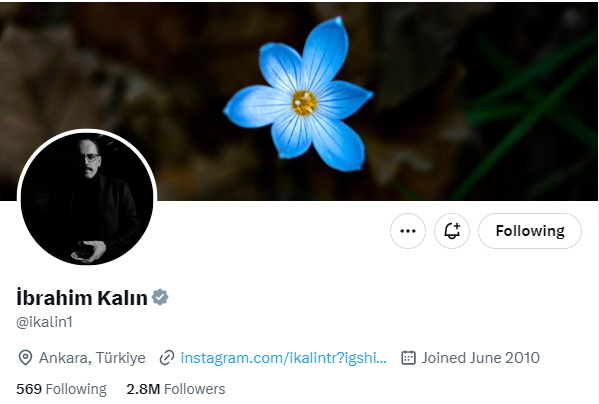Screen dimensions: 599x404
Task: Click the verified badge next to the name
Action: pos(160,297)
